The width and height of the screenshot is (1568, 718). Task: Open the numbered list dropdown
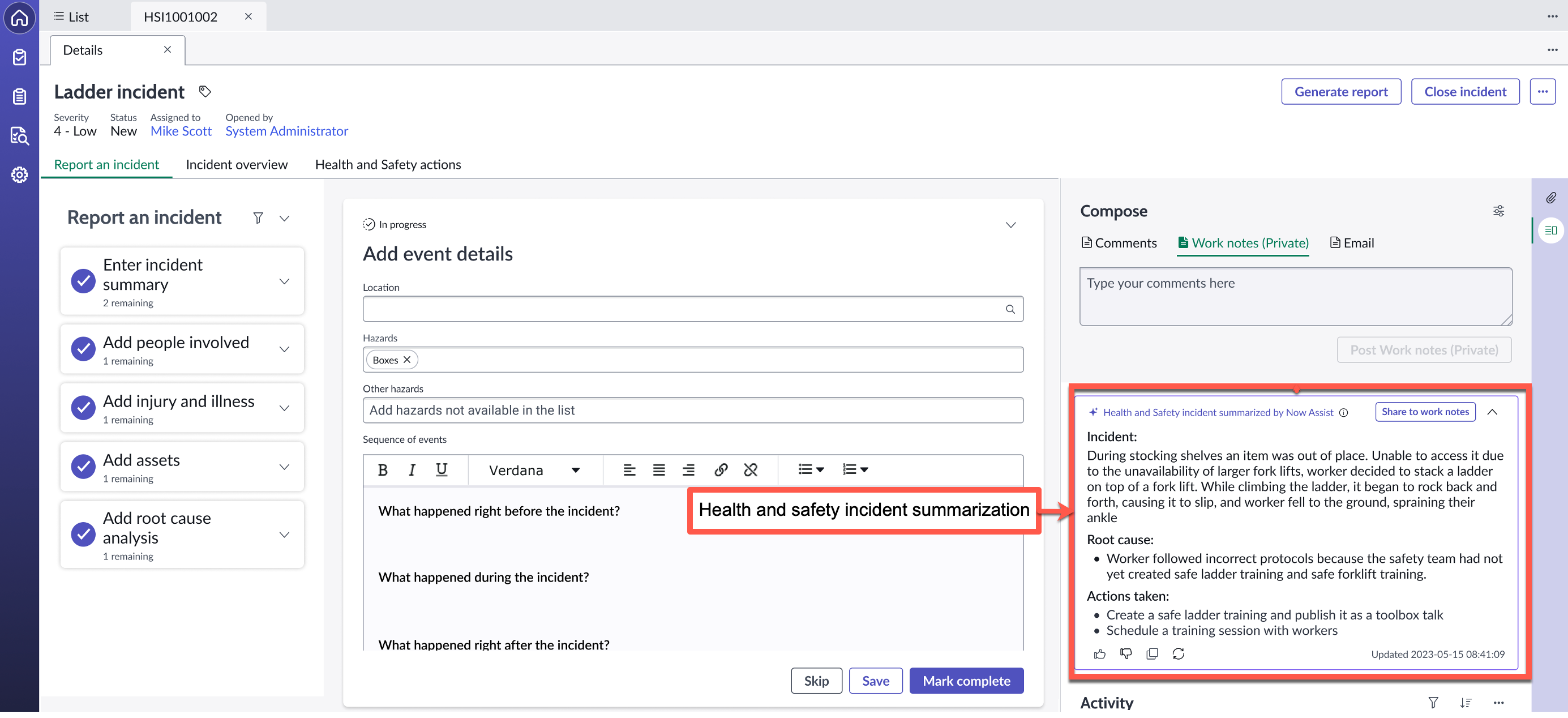tap(855, 469)
